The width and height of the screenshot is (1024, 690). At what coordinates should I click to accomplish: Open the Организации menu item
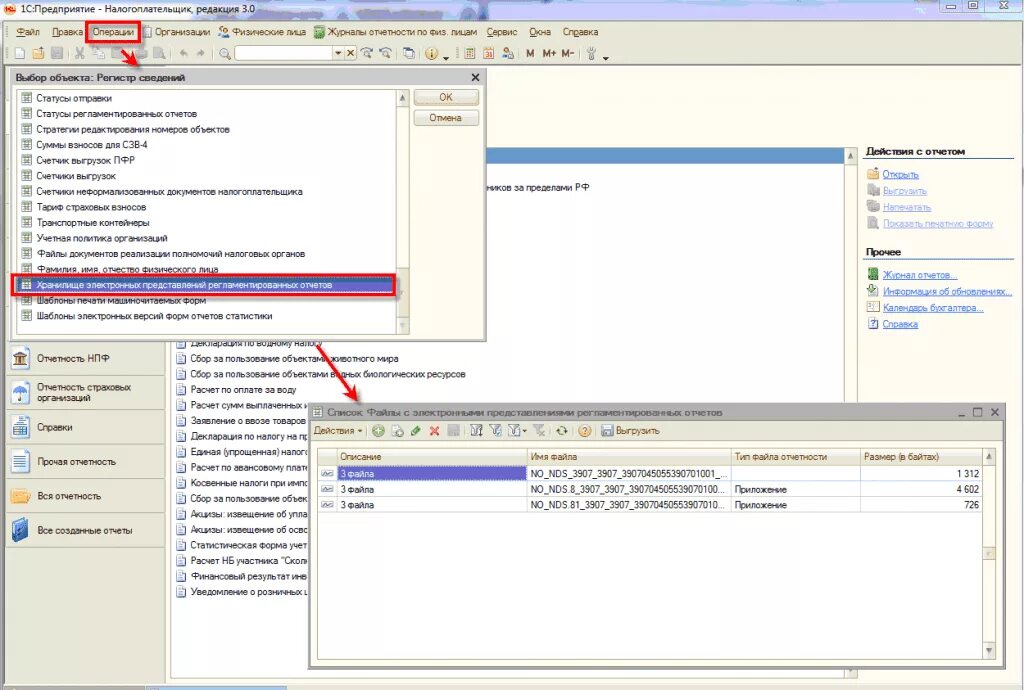[x=176, y=32]
